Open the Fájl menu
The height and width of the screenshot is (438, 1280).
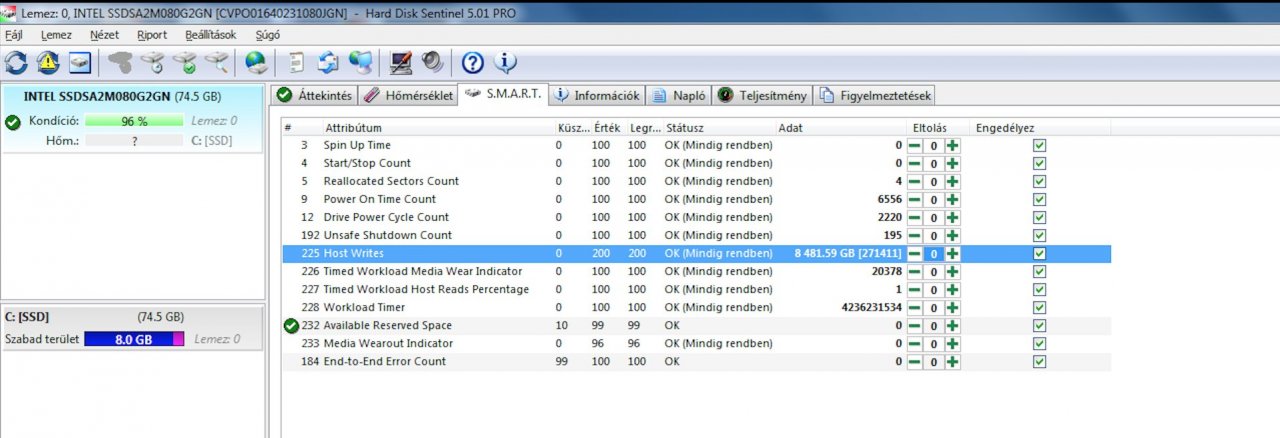coord(14,34)
